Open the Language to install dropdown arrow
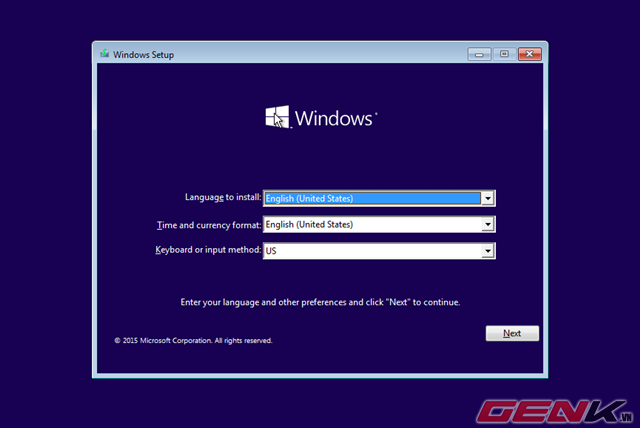 coord(488,198)
